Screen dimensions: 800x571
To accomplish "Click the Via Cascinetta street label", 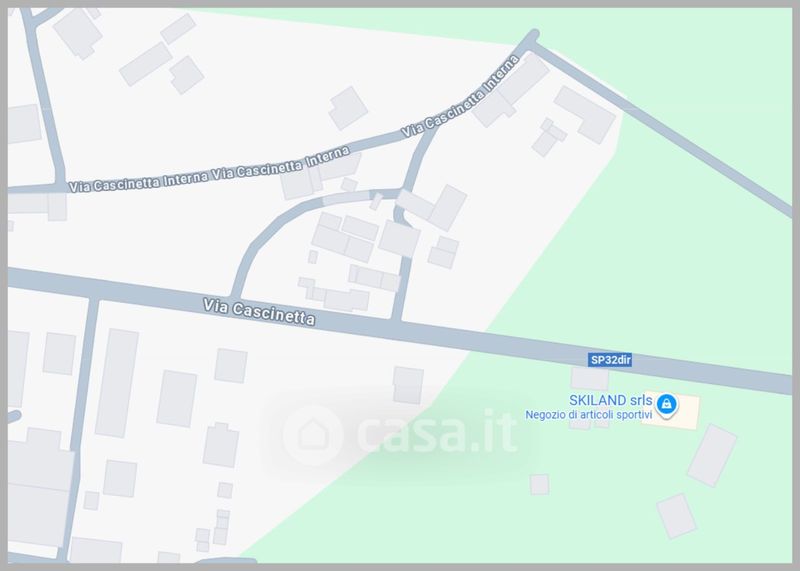I will (259, 312).
